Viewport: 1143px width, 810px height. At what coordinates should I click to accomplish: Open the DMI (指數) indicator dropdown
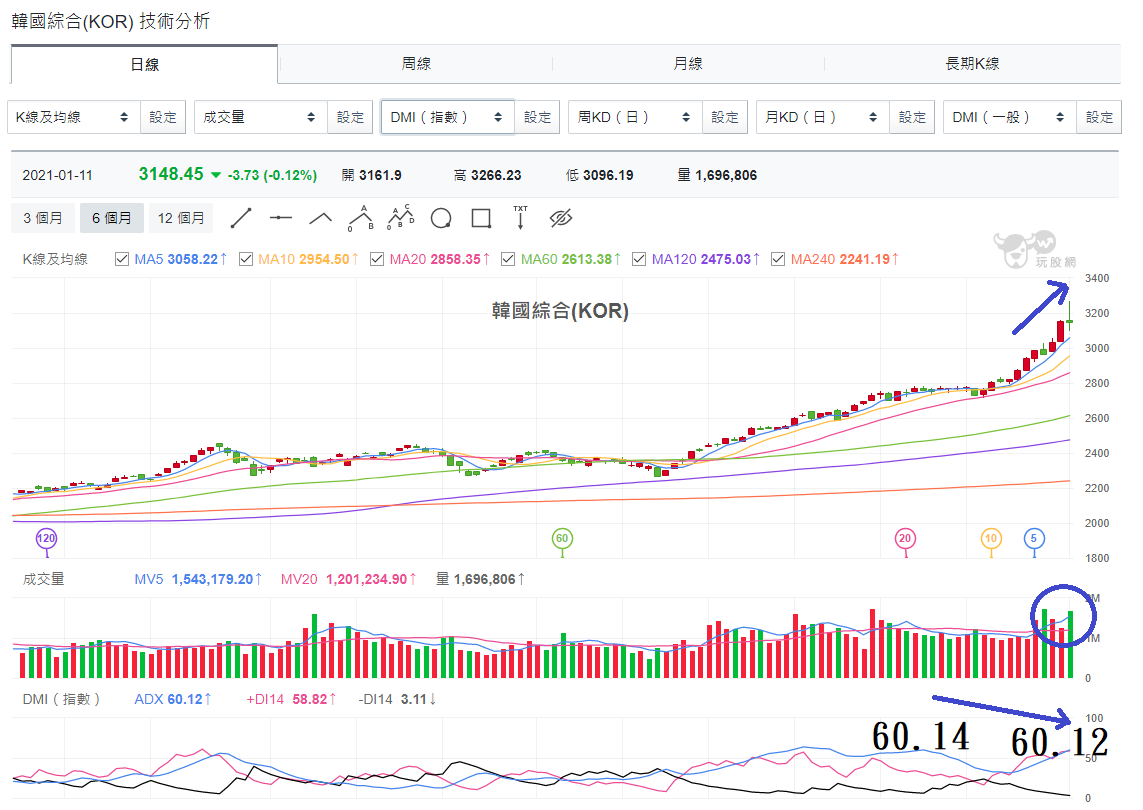click(448, 117)
